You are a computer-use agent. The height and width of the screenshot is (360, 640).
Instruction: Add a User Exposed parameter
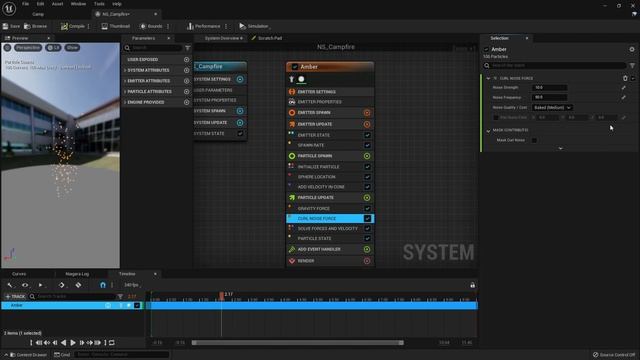point(187,60)
